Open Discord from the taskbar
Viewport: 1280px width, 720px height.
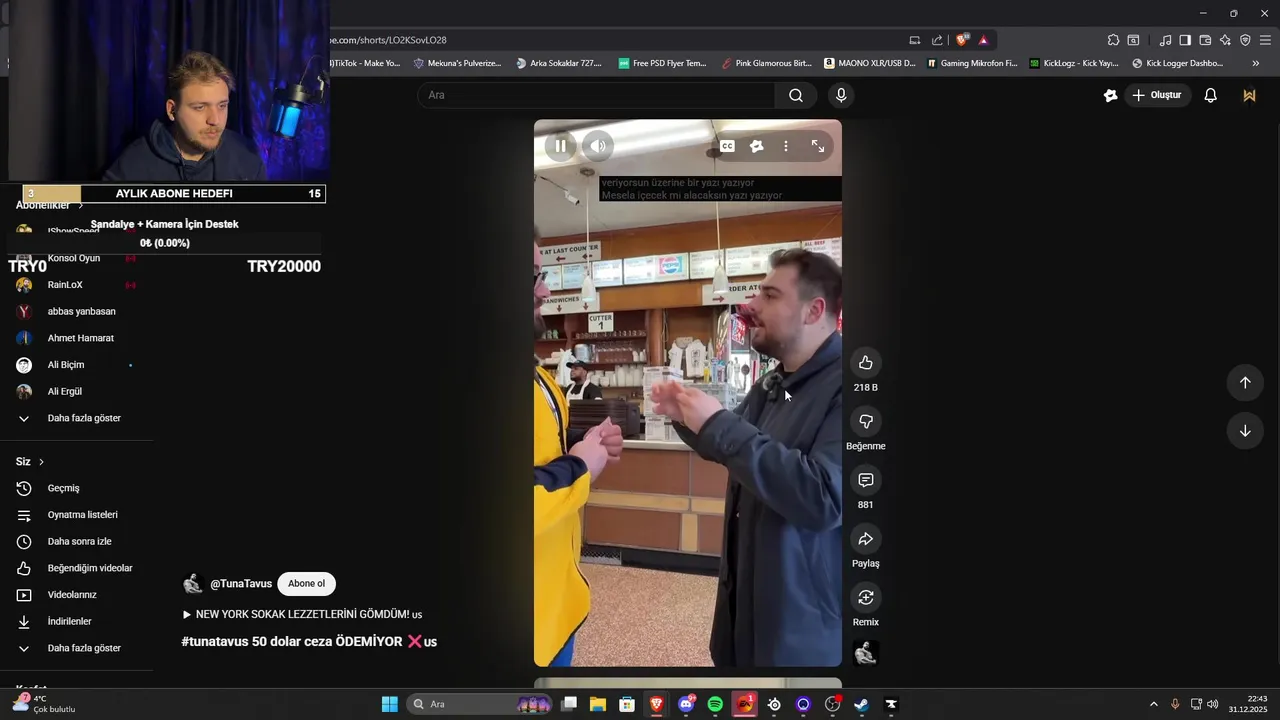686,704
